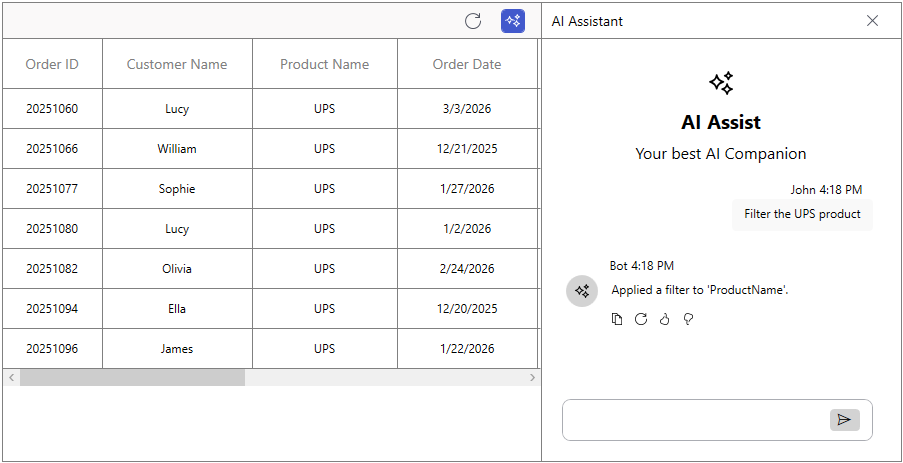Click the 'Applied a filter to ProductName' reply
Viewport: 903px width, 463px height.
pos(700,290)
